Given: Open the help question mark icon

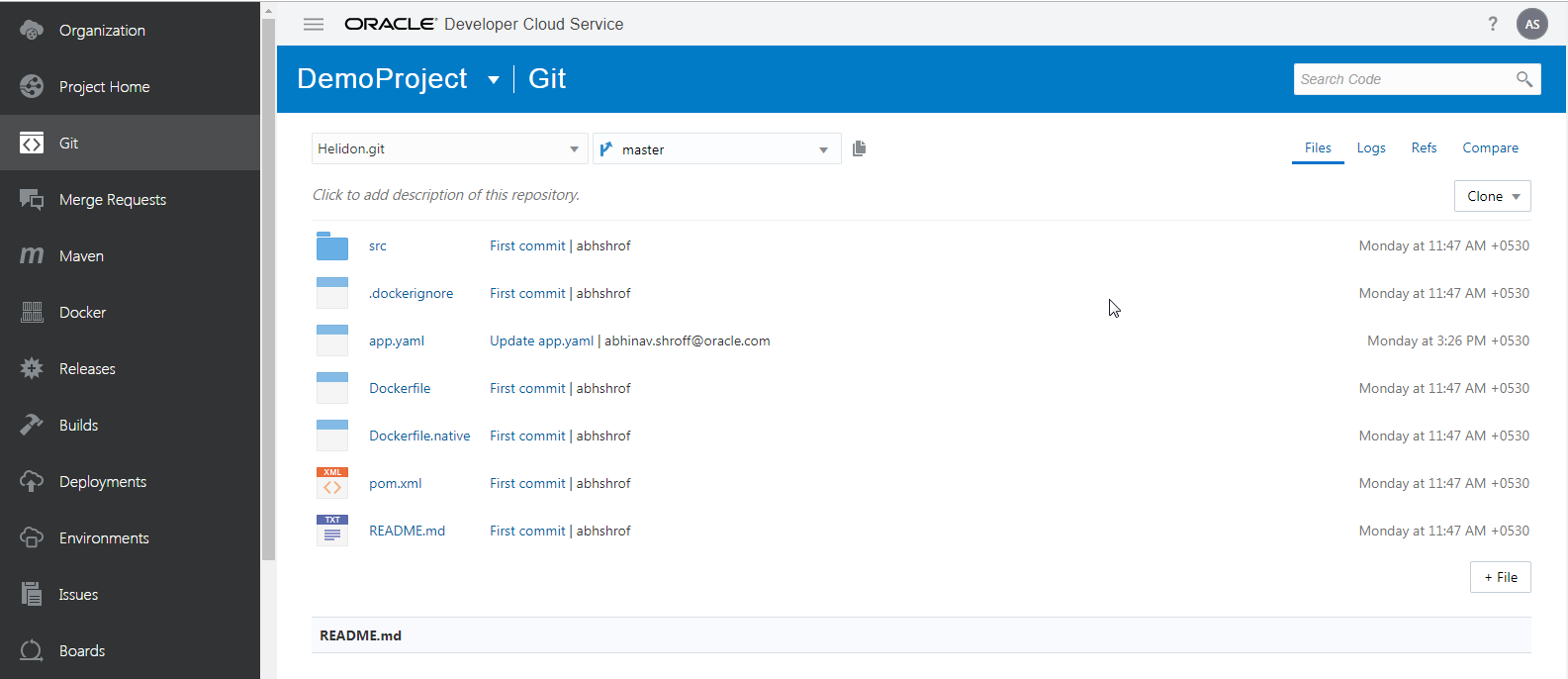Looking at the screenshot, I should click(x=1493, y=24).
